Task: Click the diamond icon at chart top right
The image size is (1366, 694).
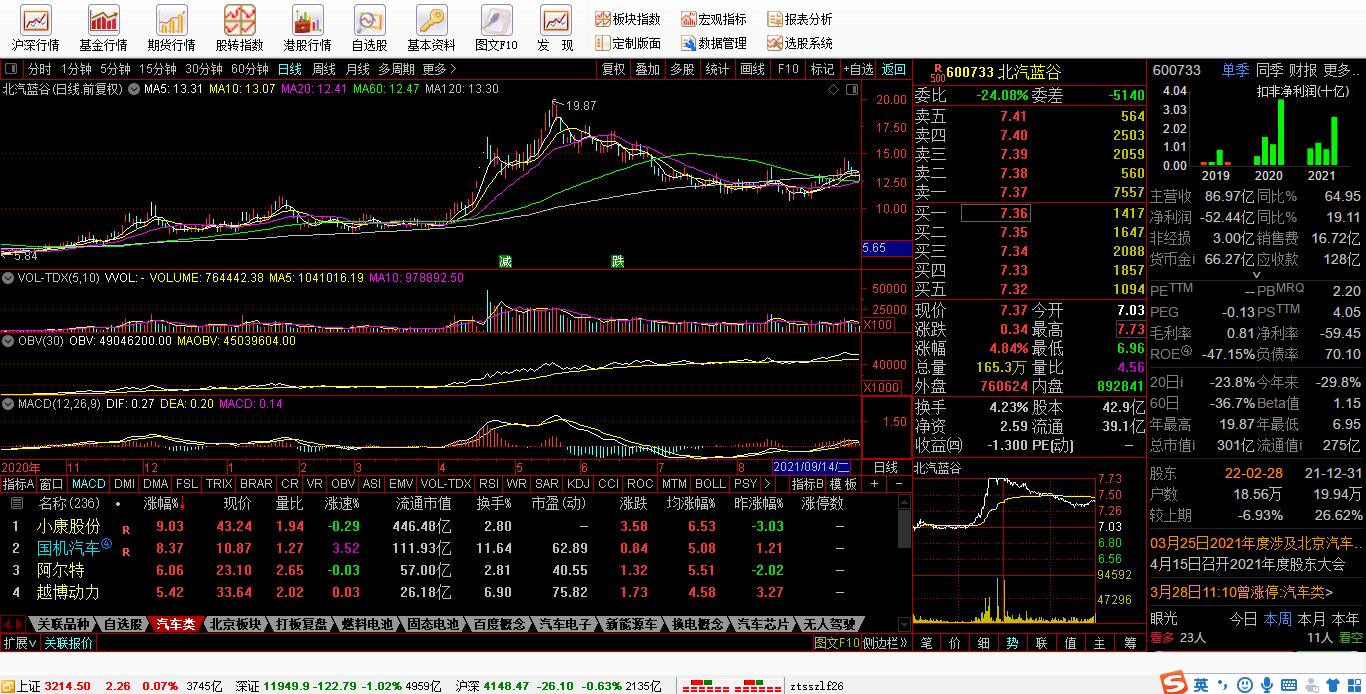Action: 834,89
